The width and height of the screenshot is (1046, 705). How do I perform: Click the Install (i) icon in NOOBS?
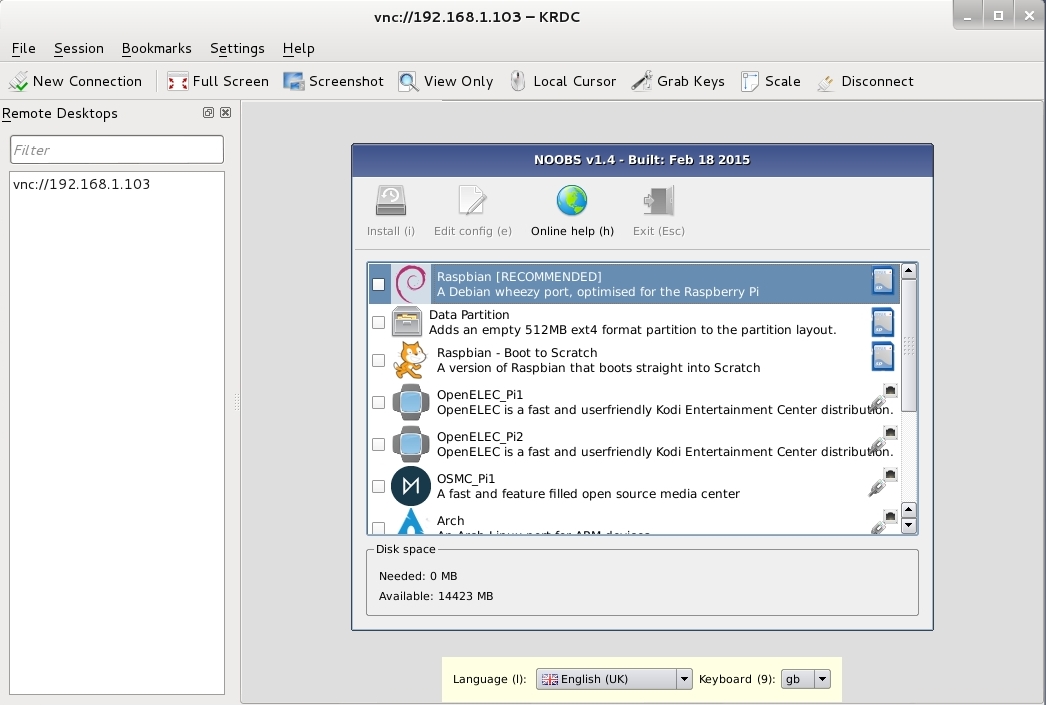coord(391,201)
